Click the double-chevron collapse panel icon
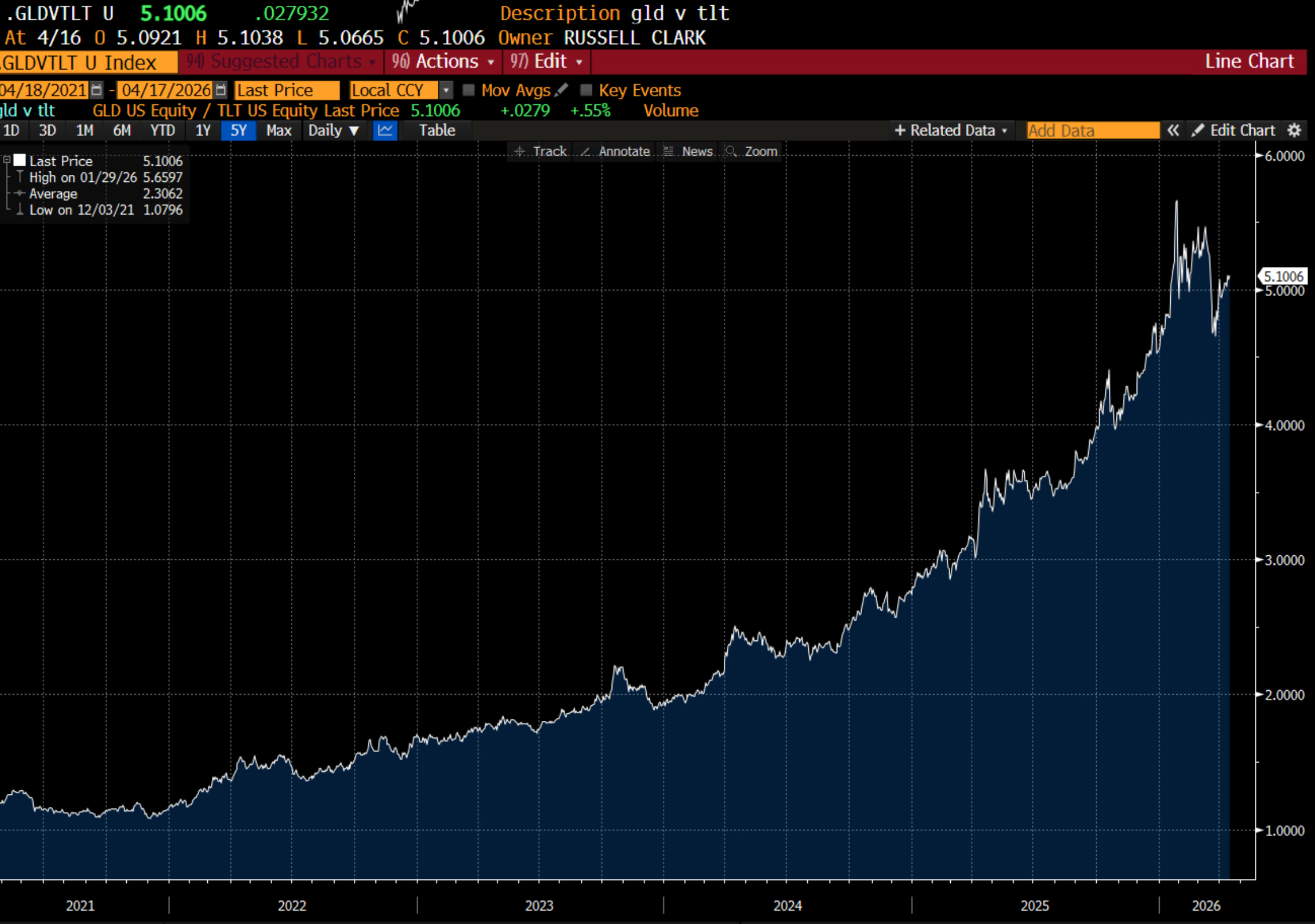The width and height of the screenshot is (1315, 924). pyautogui.click(x=1173, y=130)
